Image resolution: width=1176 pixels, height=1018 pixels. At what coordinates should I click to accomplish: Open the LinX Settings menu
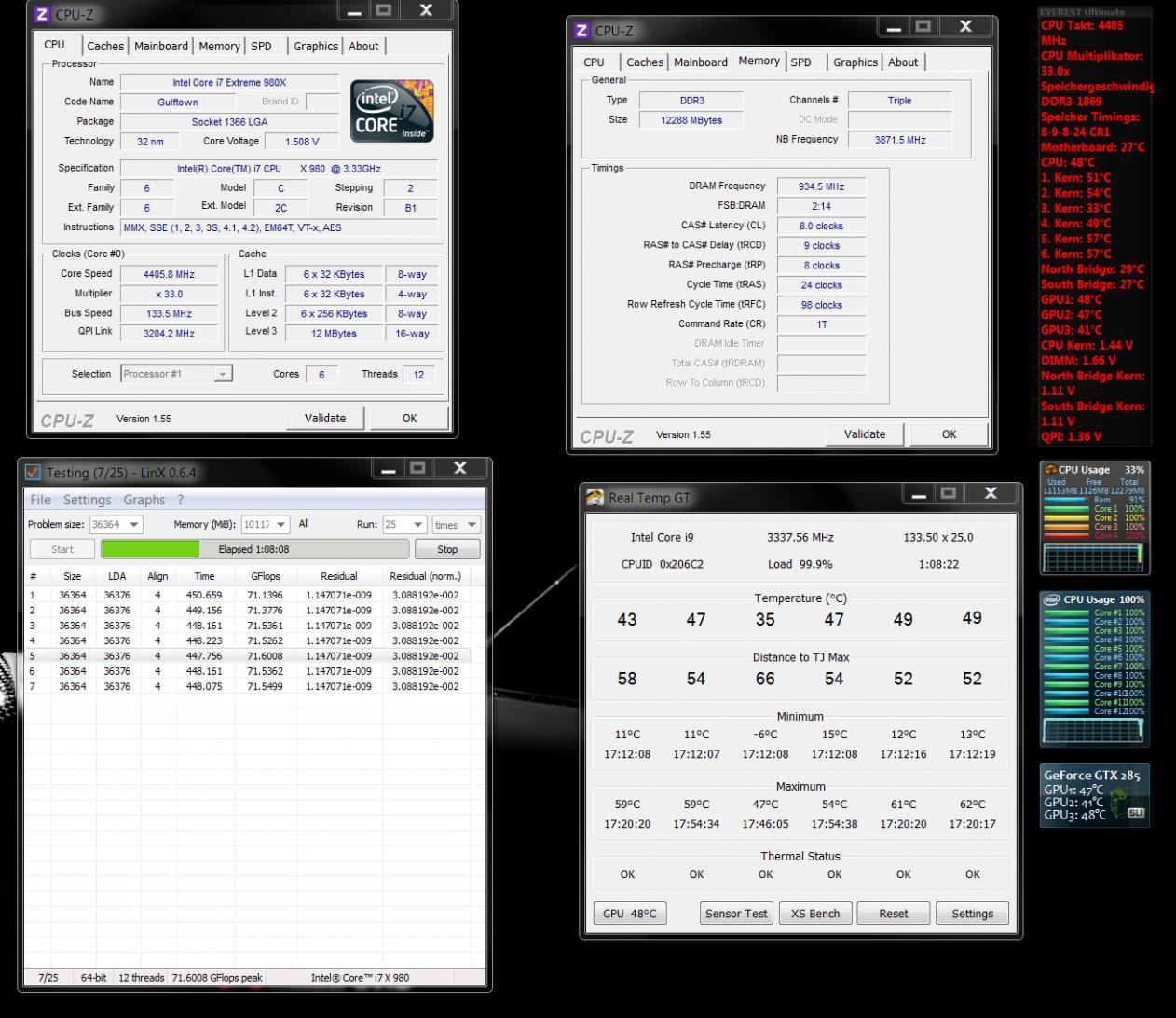click(87, 500)
